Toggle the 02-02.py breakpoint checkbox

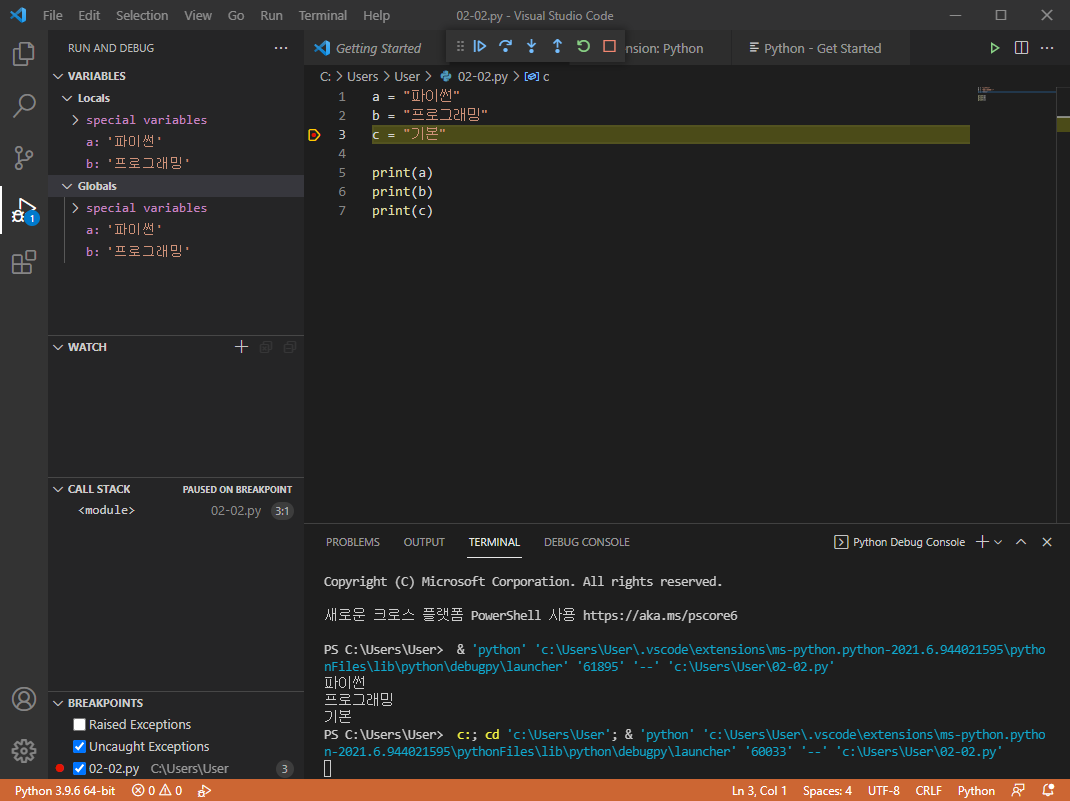[x=79, y=768]
